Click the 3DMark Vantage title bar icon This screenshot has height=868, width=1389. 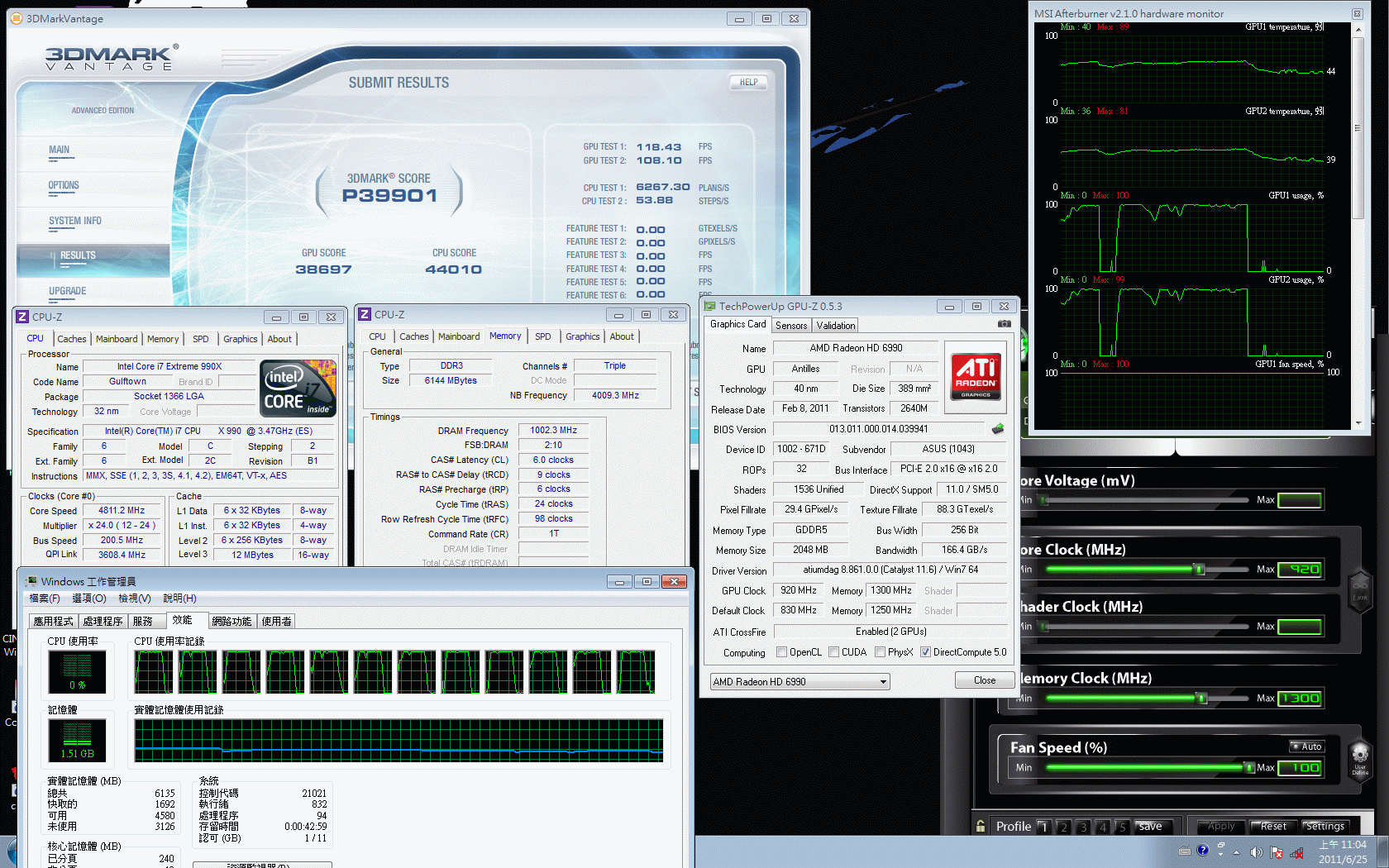[17, 18]
